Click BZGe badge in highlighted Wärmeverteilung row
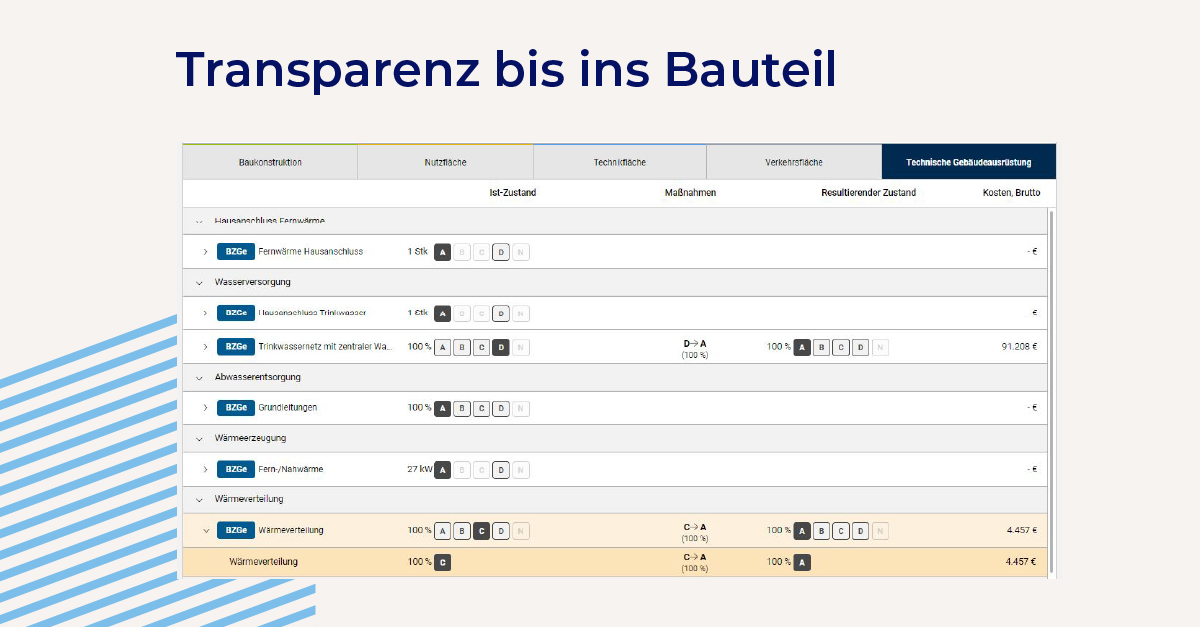 coord(236,530)
